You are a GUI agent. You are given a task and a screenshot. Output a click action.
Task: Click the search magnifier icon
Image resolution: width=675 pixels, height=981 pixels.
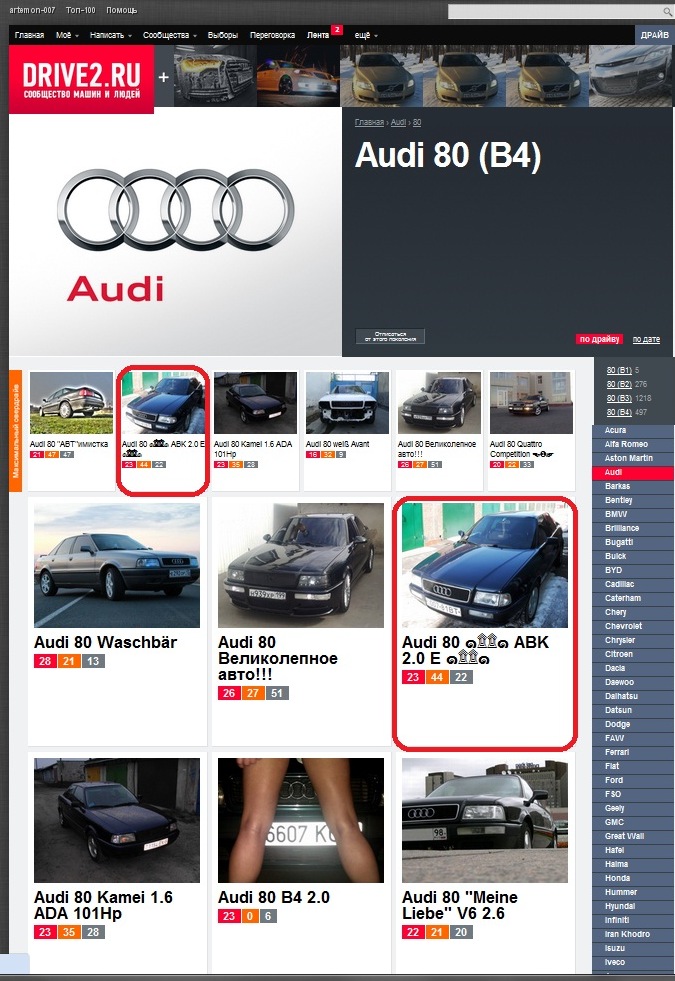667,11
